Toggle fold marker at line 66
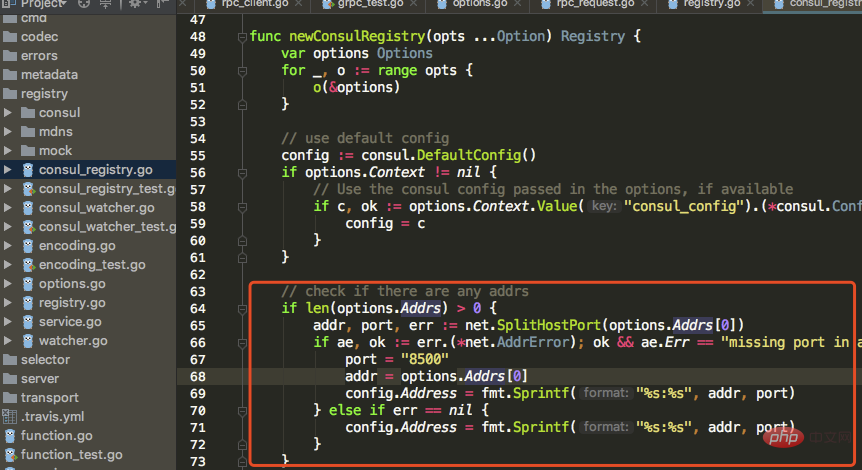This screenshot has width=862, height=470. [x=242, y=343]
